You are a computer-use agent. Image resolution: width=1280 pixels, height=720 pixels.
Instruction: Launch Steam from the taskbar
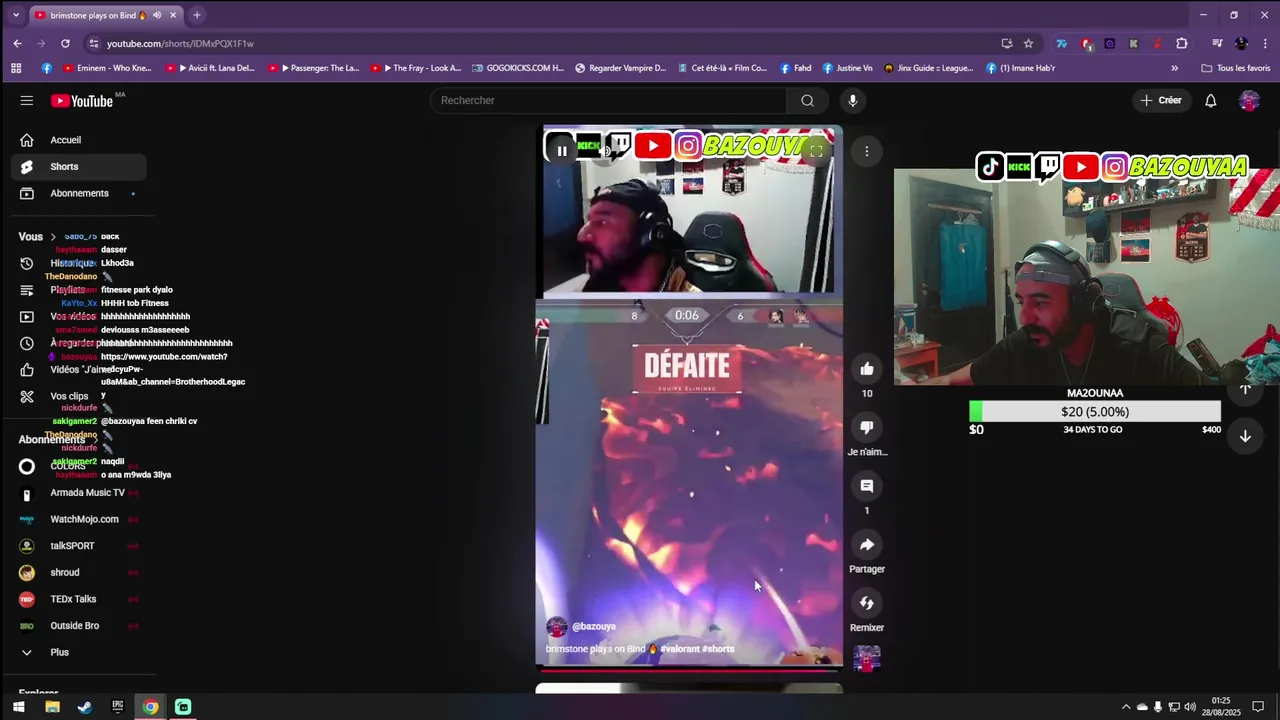pos(85,707)
